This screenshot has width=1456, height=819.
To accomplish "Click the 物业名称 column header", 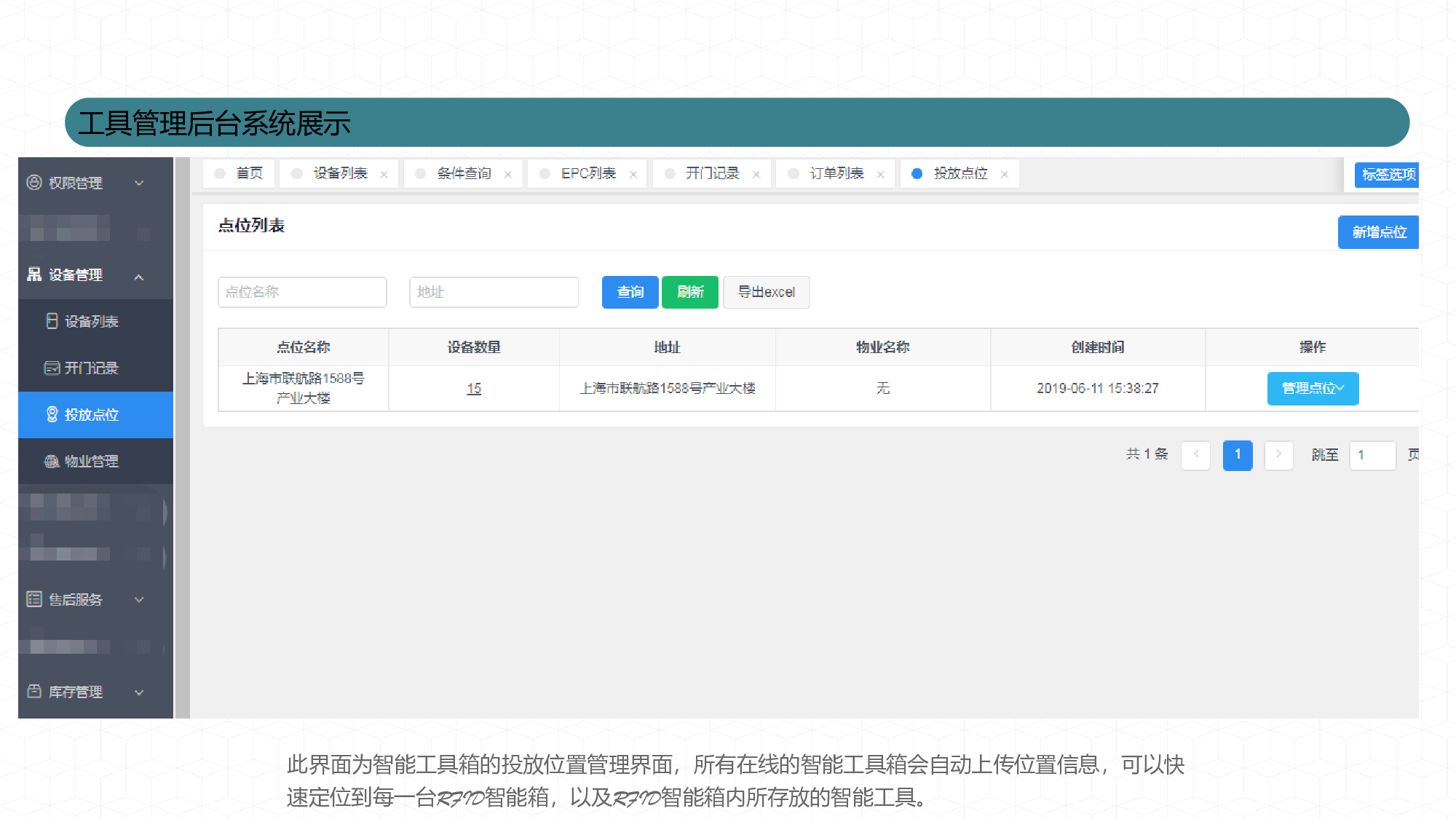I will (x=882, y=347).
